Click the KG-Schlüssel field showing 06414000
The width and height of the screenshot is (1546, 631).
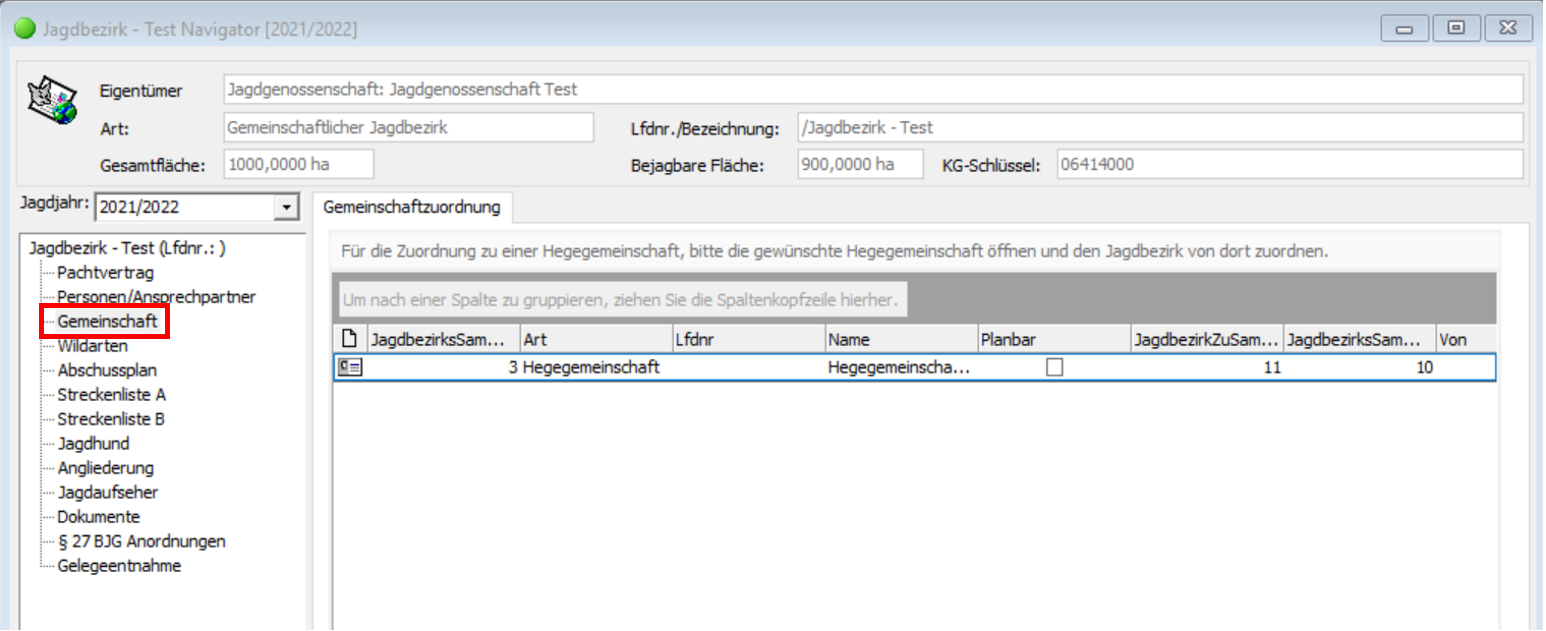coord(1288,164)
